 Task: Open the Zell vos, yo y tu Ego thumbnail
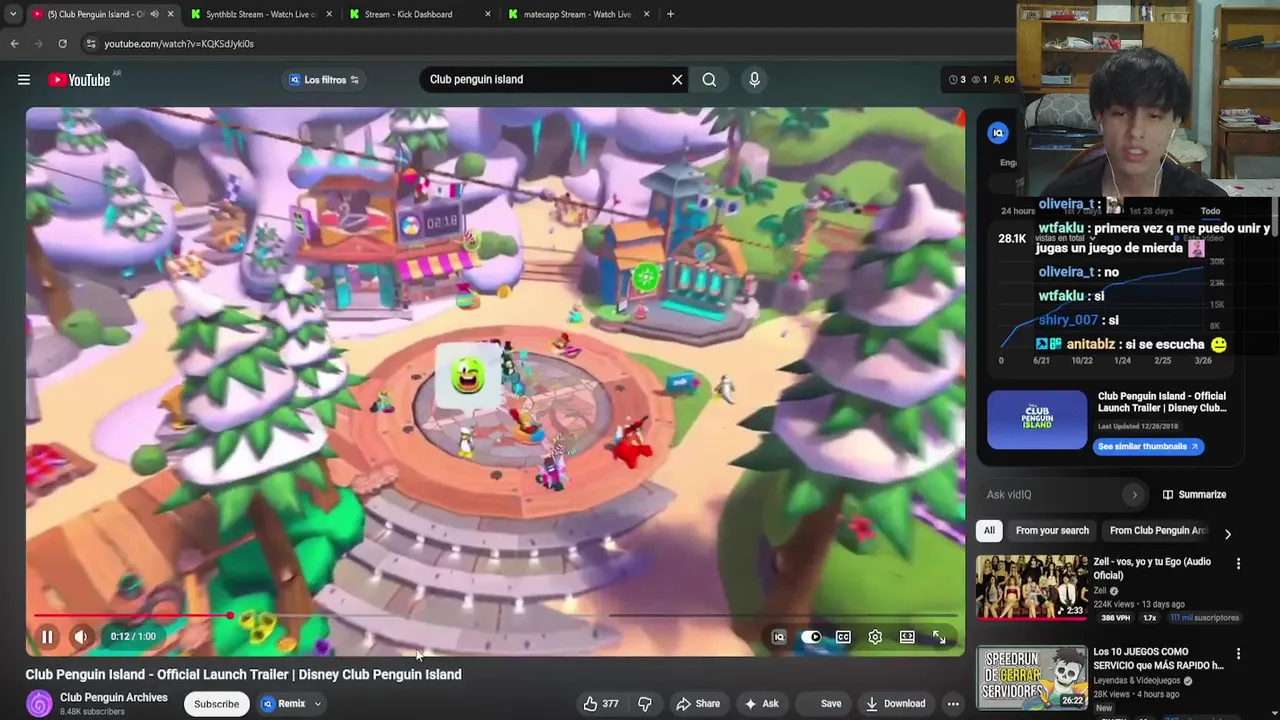pos(1032,588)
